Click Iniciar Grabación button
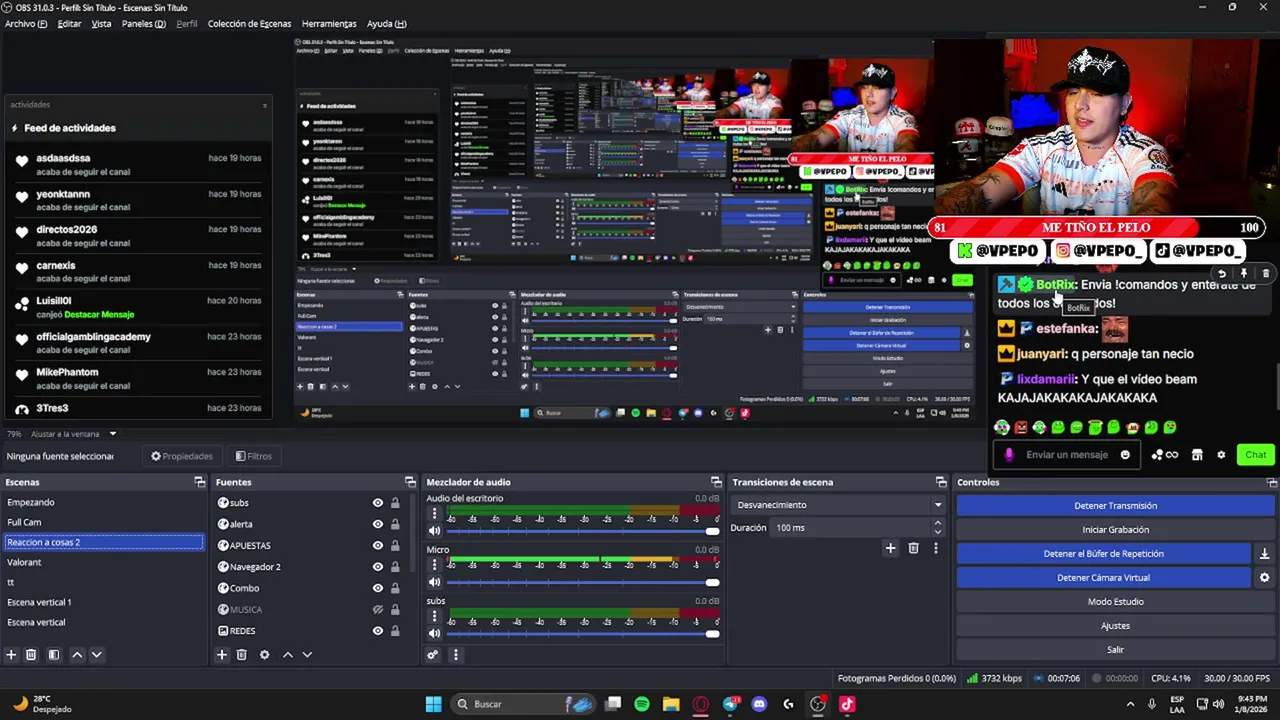 [1115, 530]
